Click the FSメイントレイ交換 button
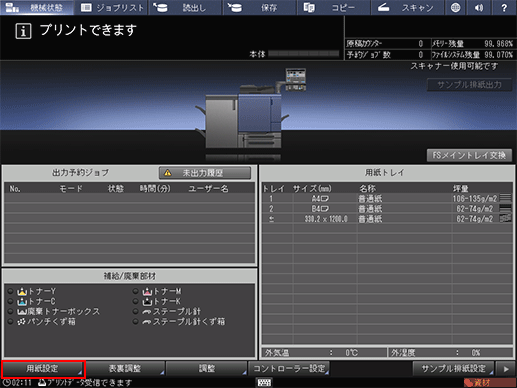 point(469,155)
